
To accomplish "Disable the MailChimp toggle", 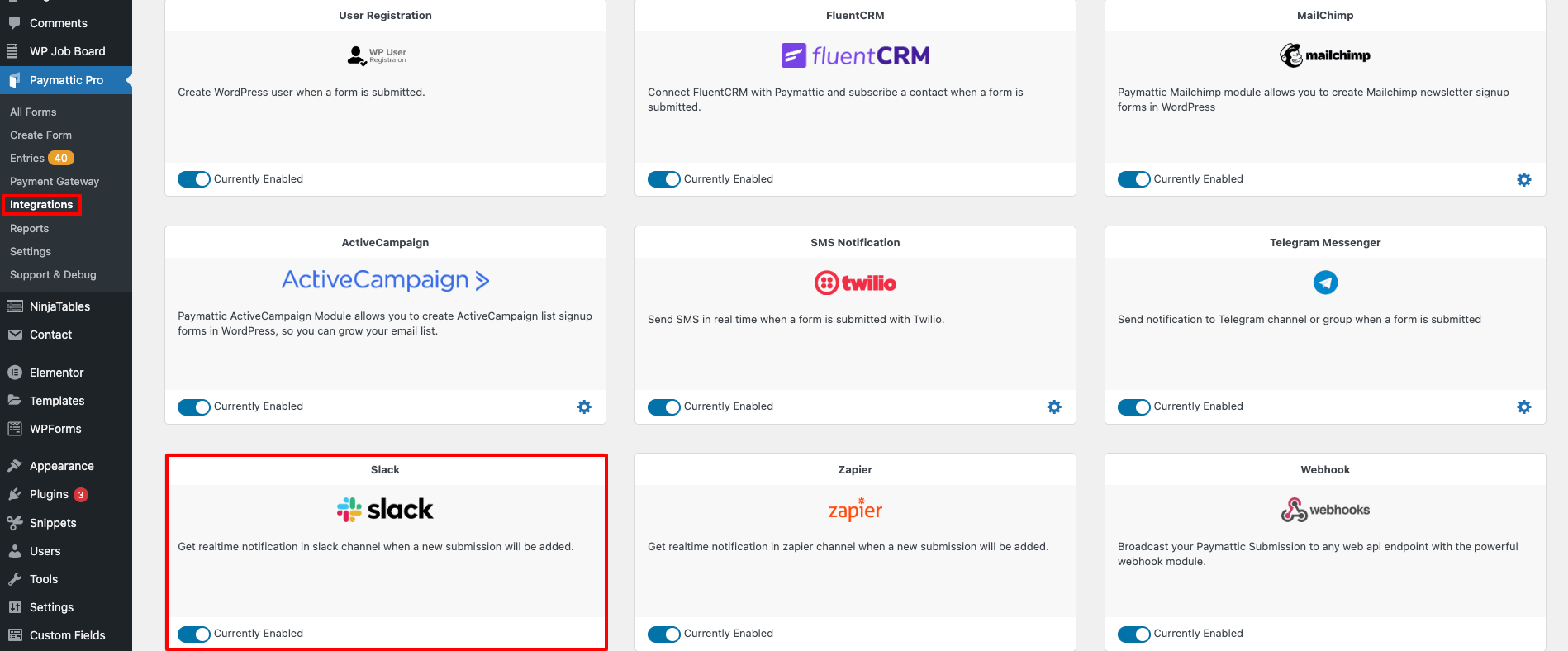I will click(1134, 179).
